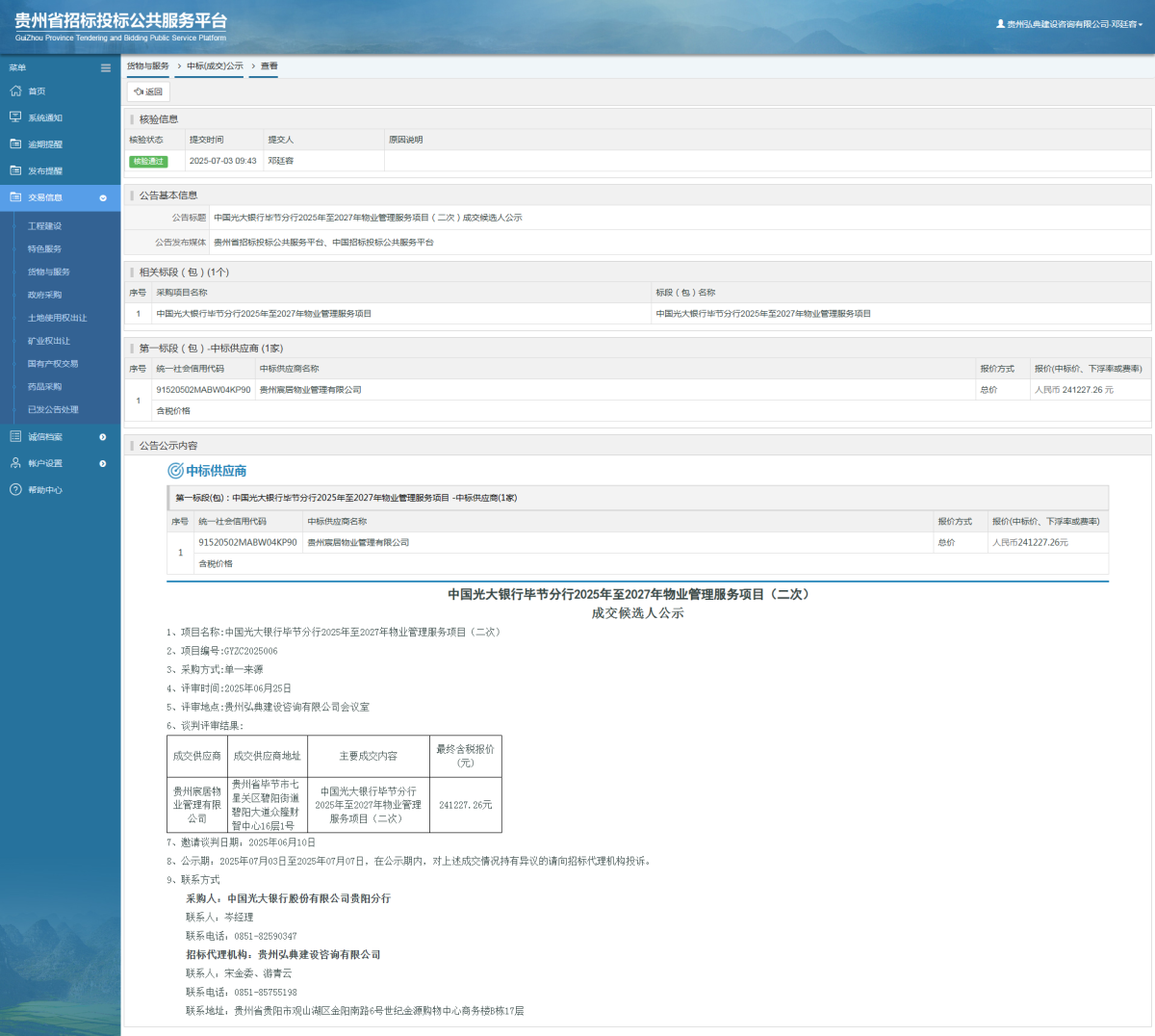The width and height of the screenshot is (1155, 1036).
Task: Click the user avatar icon in header
Action: tap(1000, 24)
